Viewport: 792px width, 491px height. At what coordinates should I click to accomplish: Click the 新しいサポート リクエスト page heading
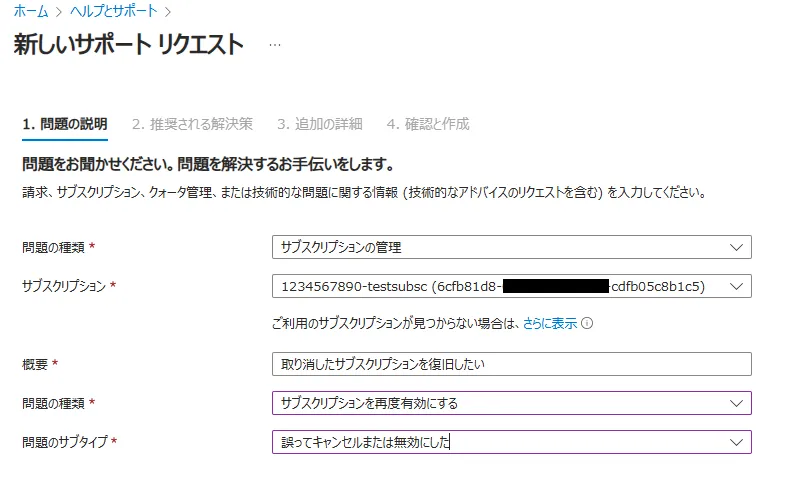[x=129, y=45]
